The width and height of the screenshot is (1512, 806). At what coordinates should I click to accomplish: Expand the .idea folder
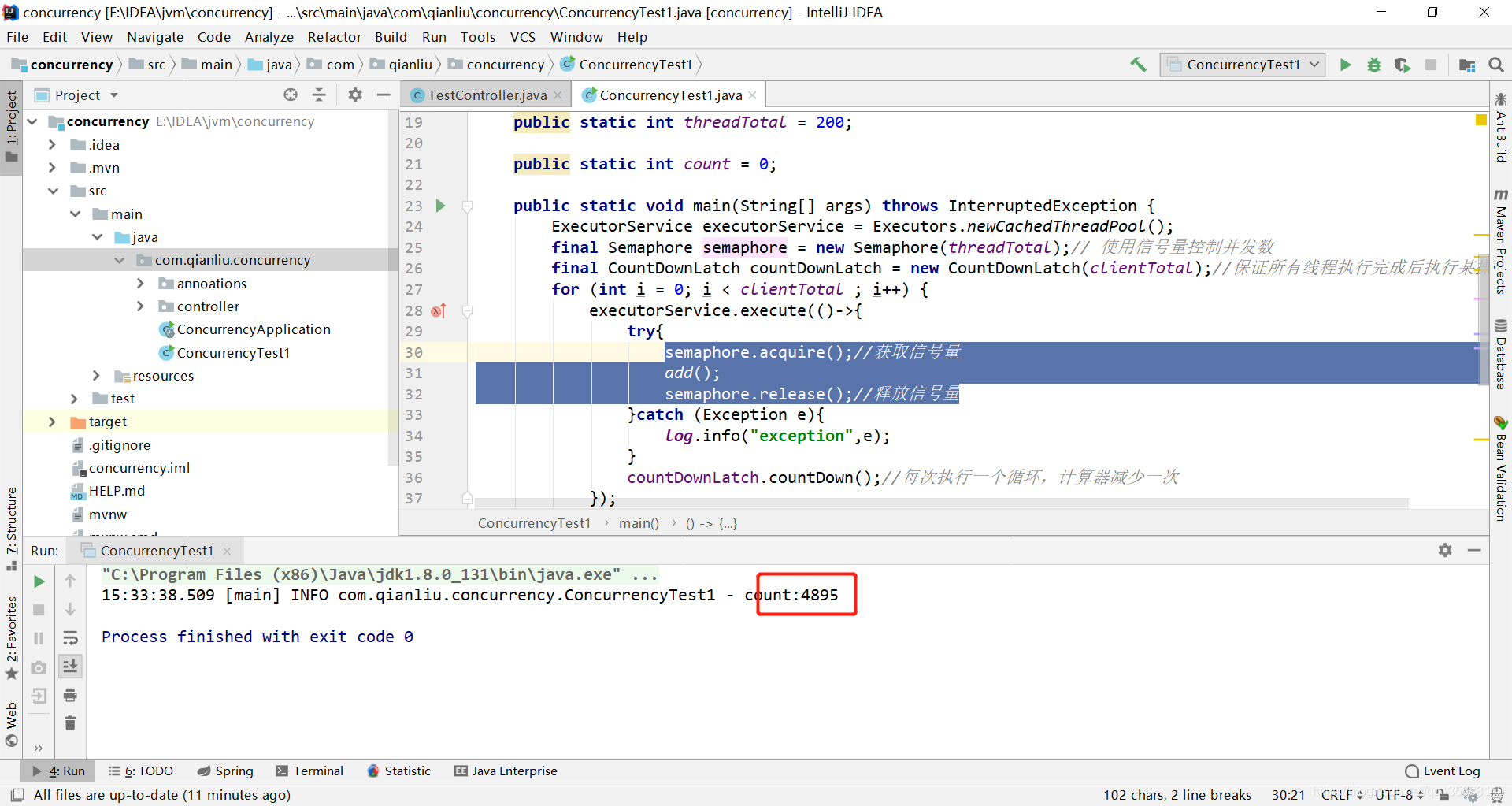click(52, 144)
